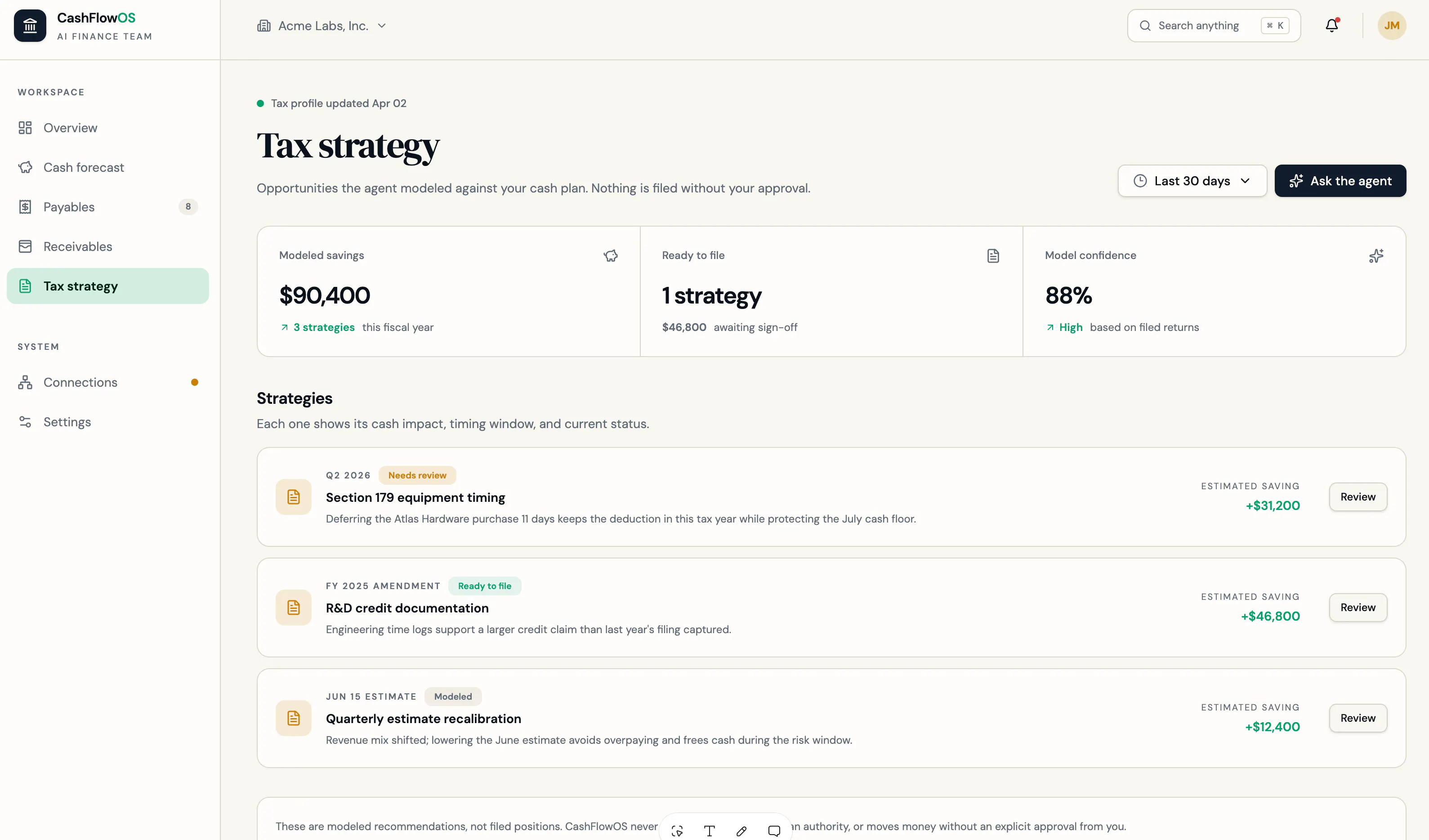Open Receivables from the workspace menu

[x=108, y=247]
